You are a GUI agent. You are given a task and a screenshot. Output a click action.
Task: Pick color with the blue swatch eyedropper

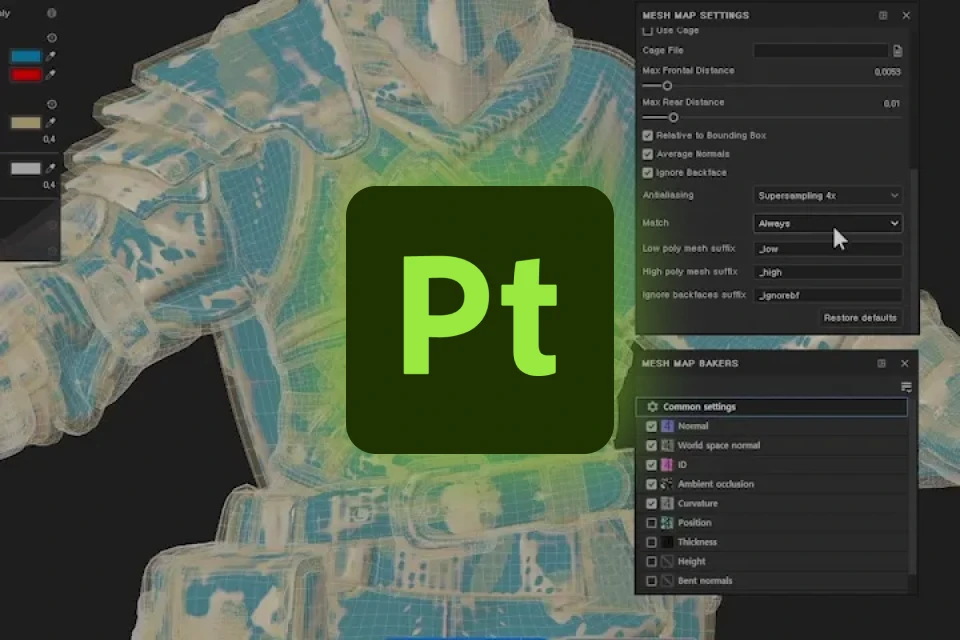[51, 56]
